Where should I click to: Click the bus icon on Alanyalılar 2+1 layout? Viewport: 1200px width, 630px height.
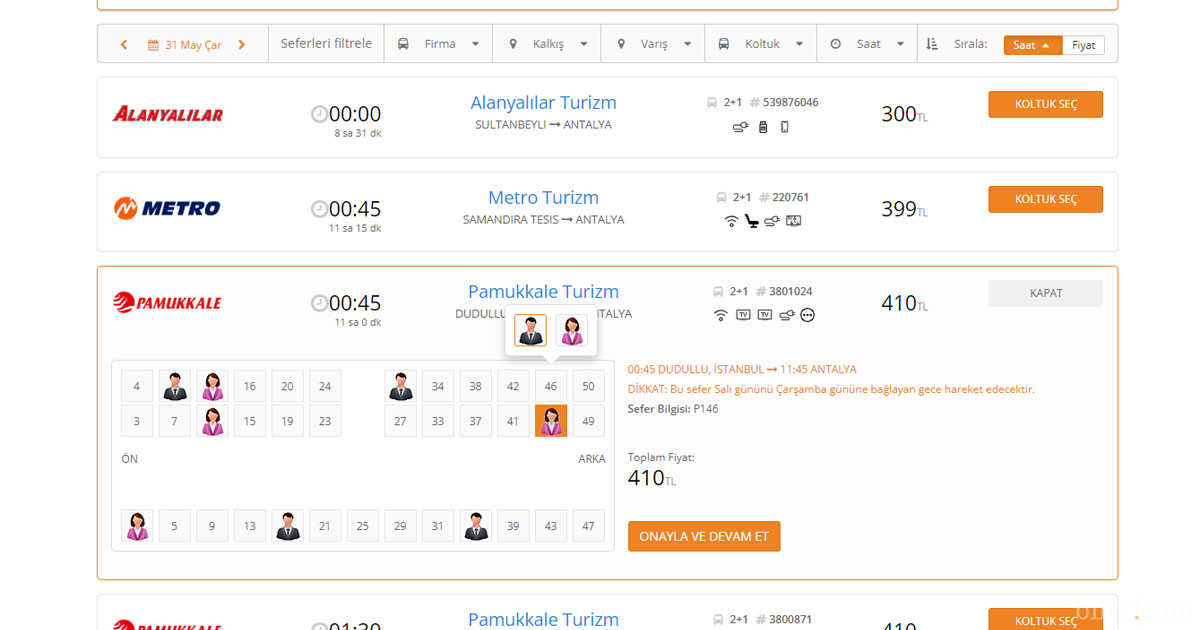click(x=712, y=102)
